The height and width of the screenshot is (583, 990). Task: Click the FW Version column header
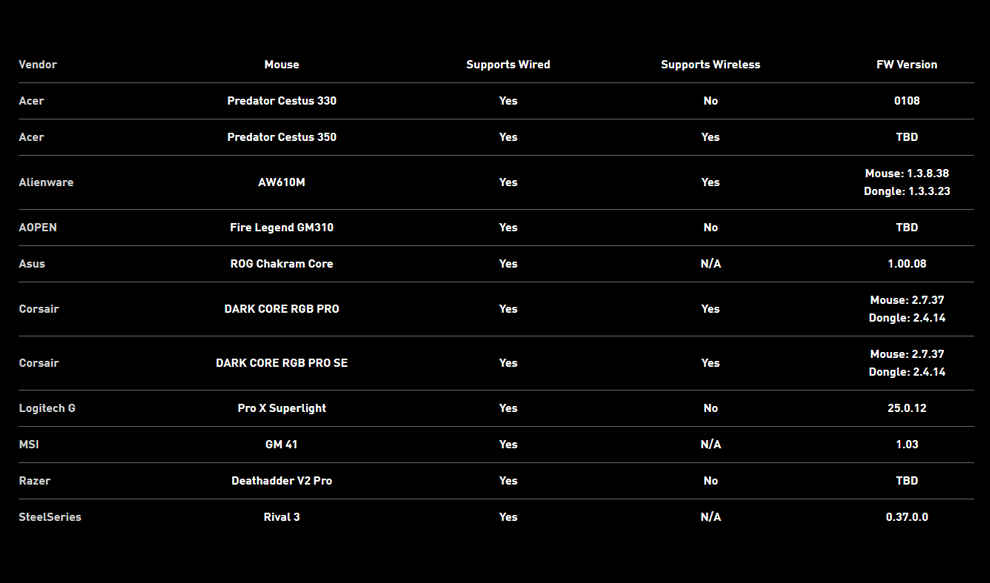click(x=907, y=64)
